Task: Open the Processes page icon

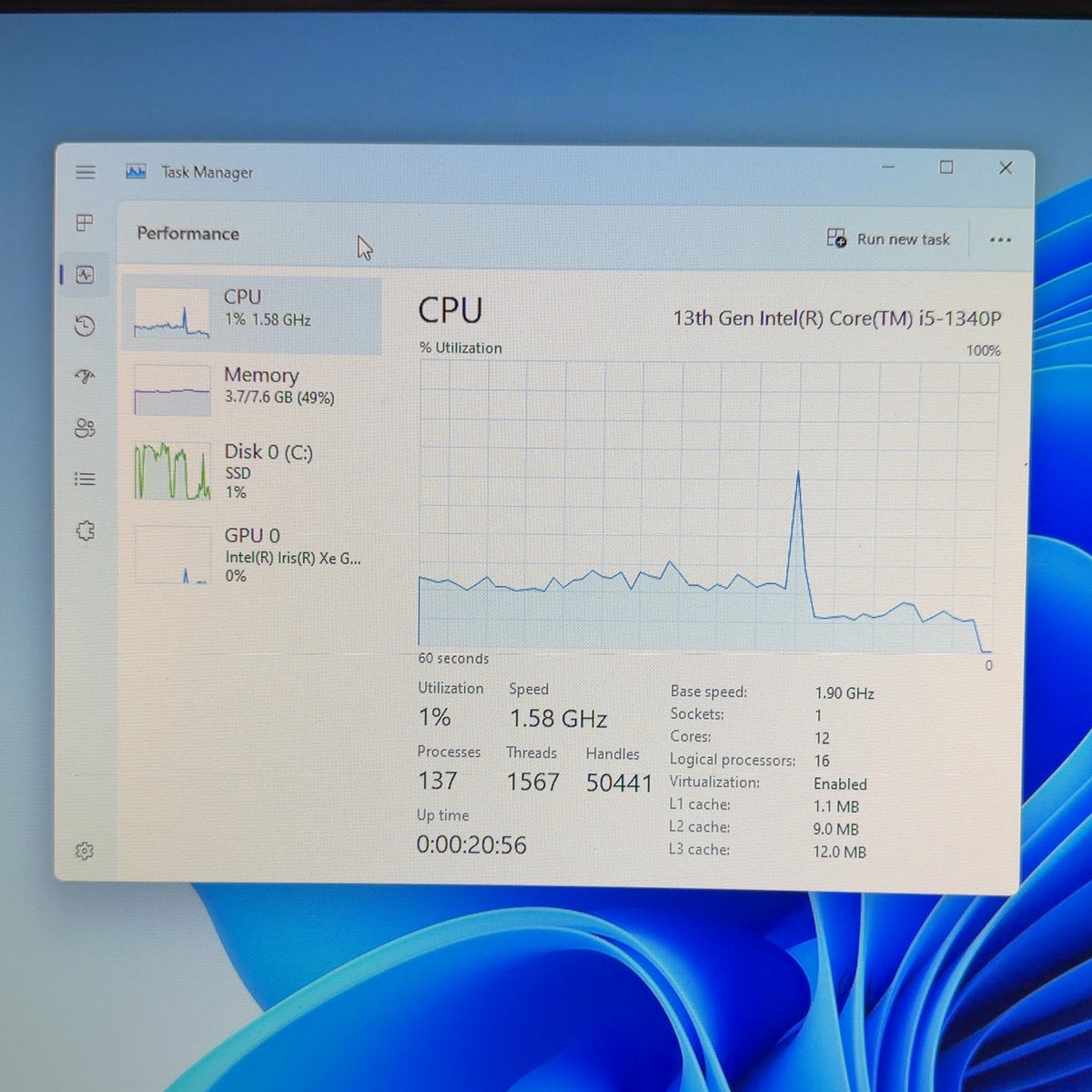Action: [85, 223]
